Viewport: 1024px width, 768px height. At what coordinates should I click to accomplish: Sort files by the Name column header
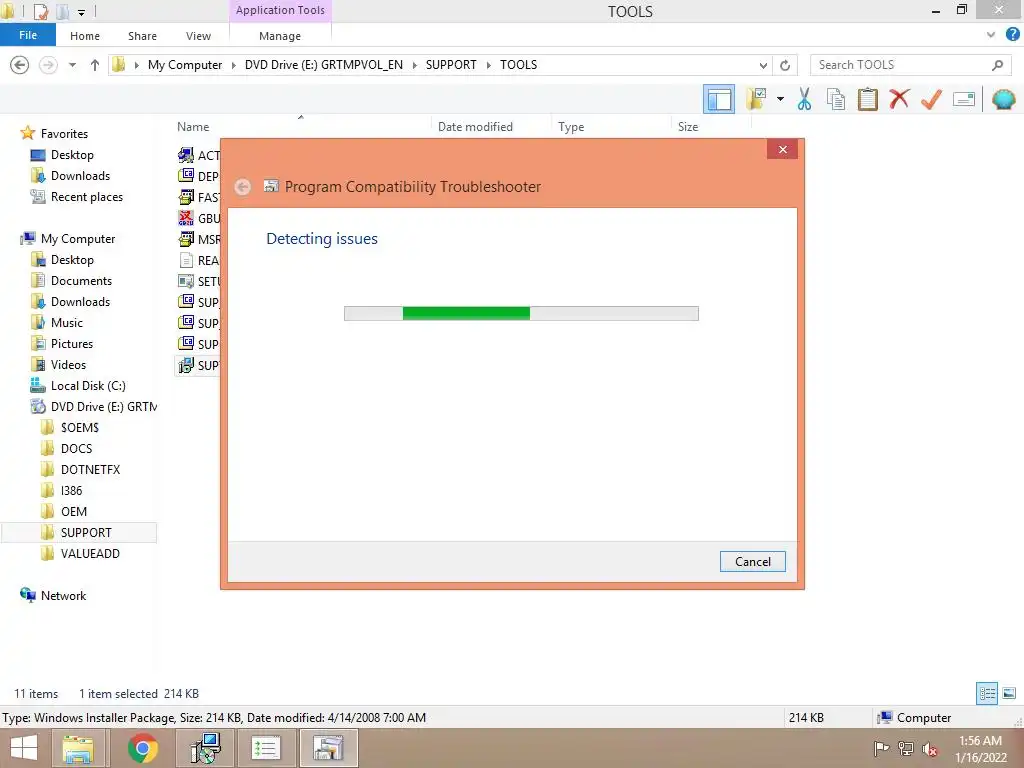[193, 127]
